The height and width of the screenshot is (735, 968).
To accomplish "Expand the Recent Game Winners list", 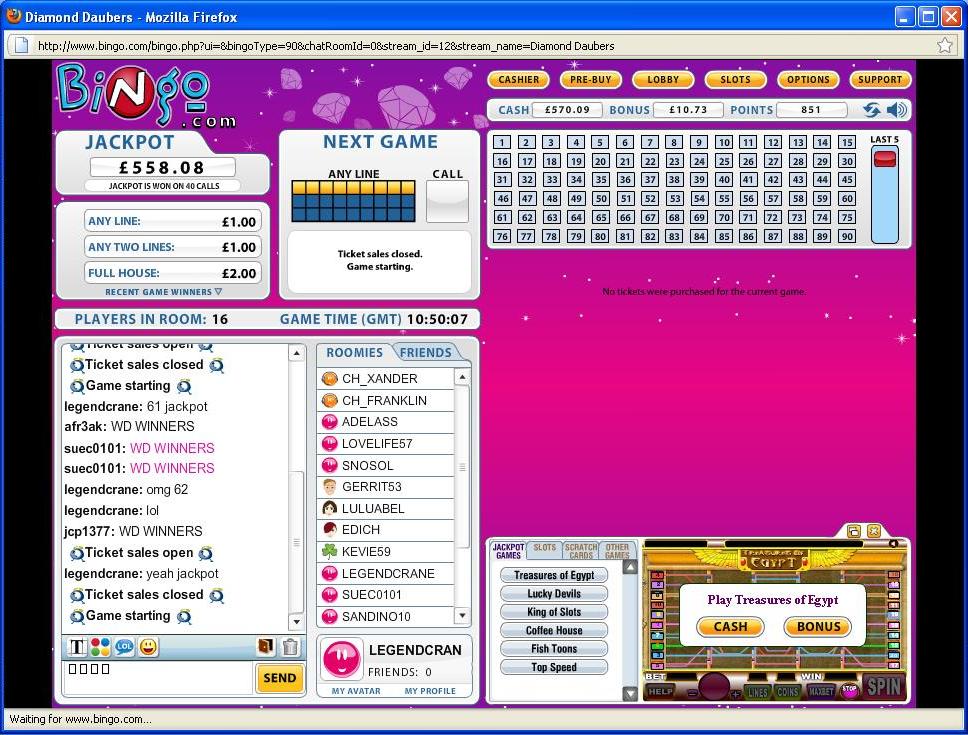I will tap(163, 292).
